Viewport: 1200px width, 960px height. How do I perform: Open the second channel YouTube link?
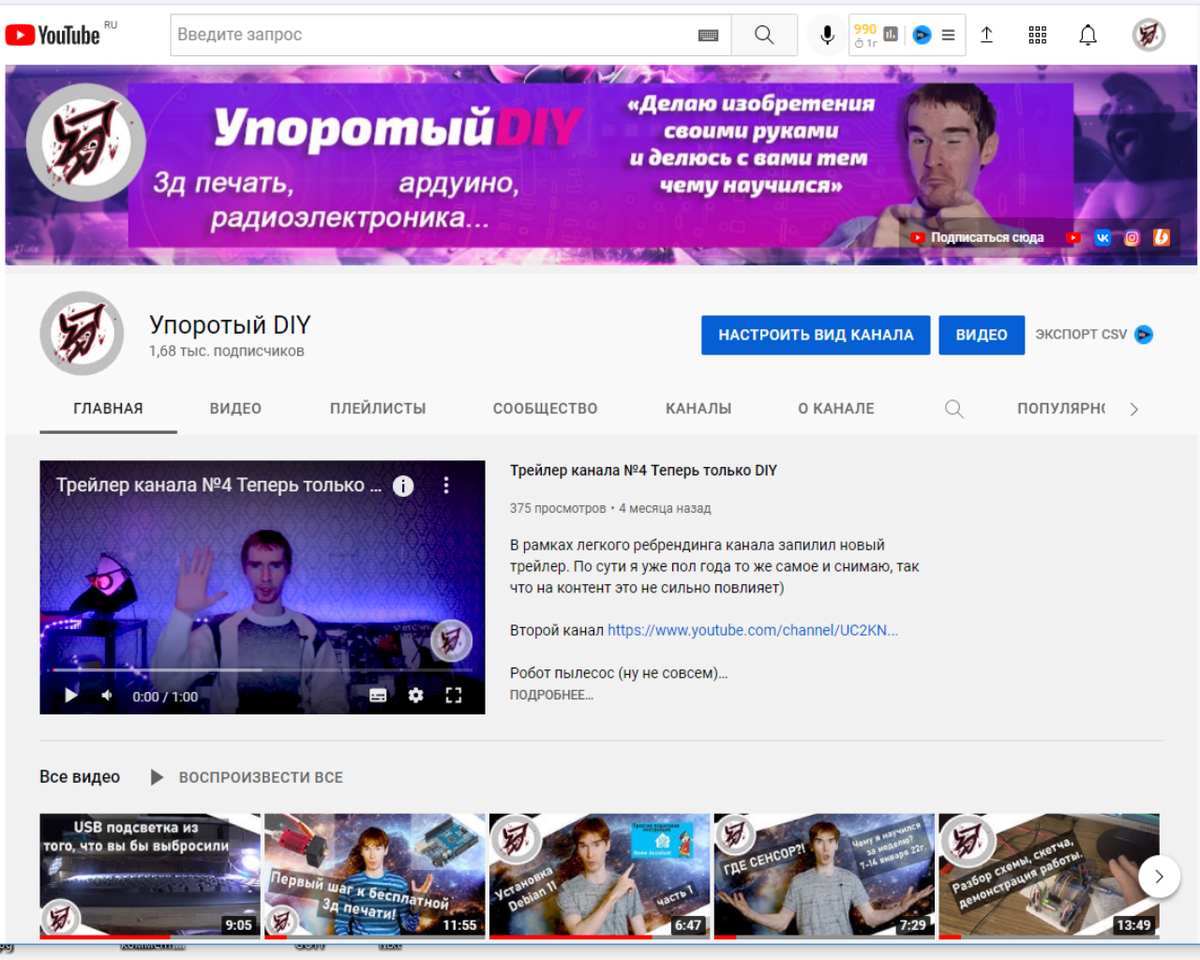tap(753, 631)
